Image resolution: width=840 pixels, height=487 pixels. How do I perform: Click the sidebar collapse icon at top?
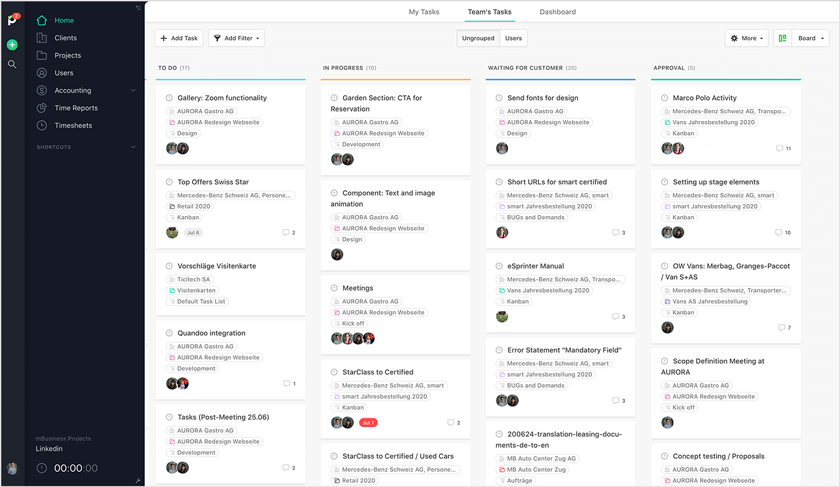coord(138,8)
